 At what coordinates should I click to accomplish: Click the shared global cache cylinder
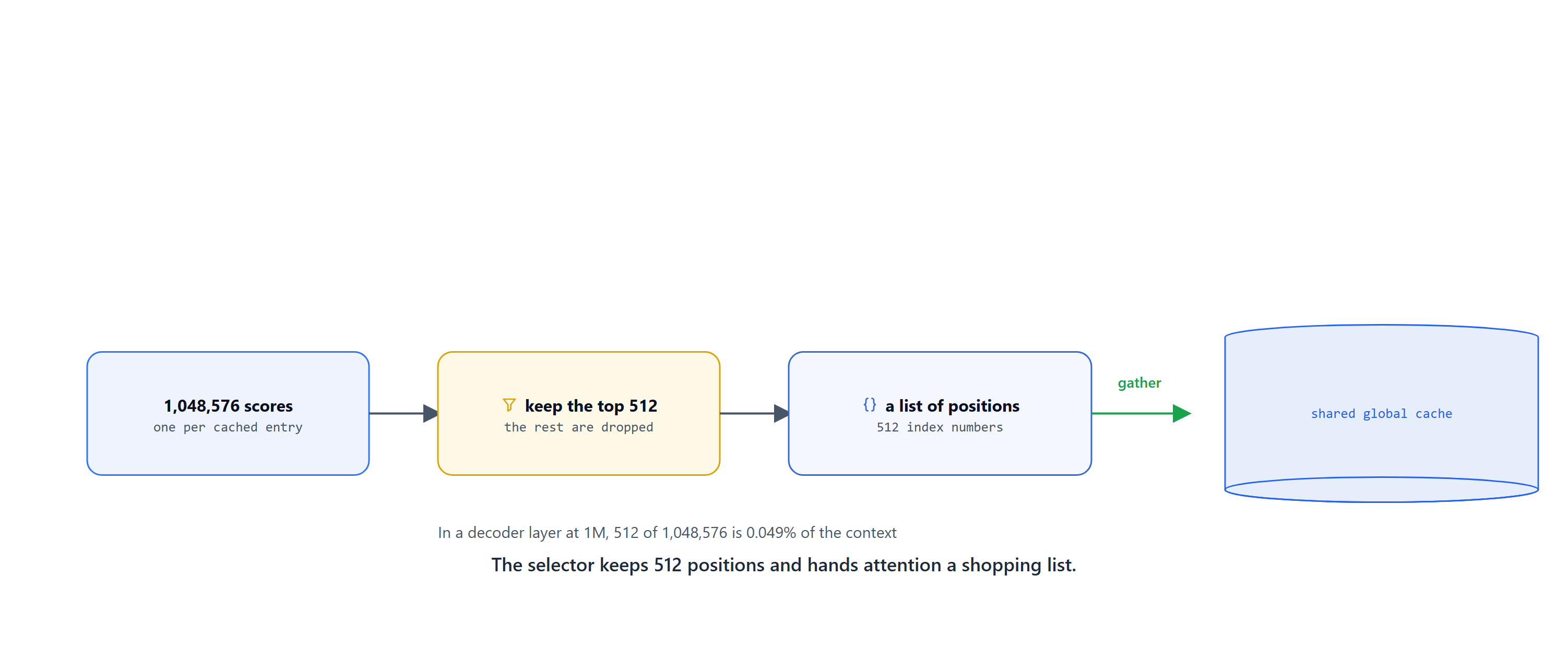click(1381, 413)
